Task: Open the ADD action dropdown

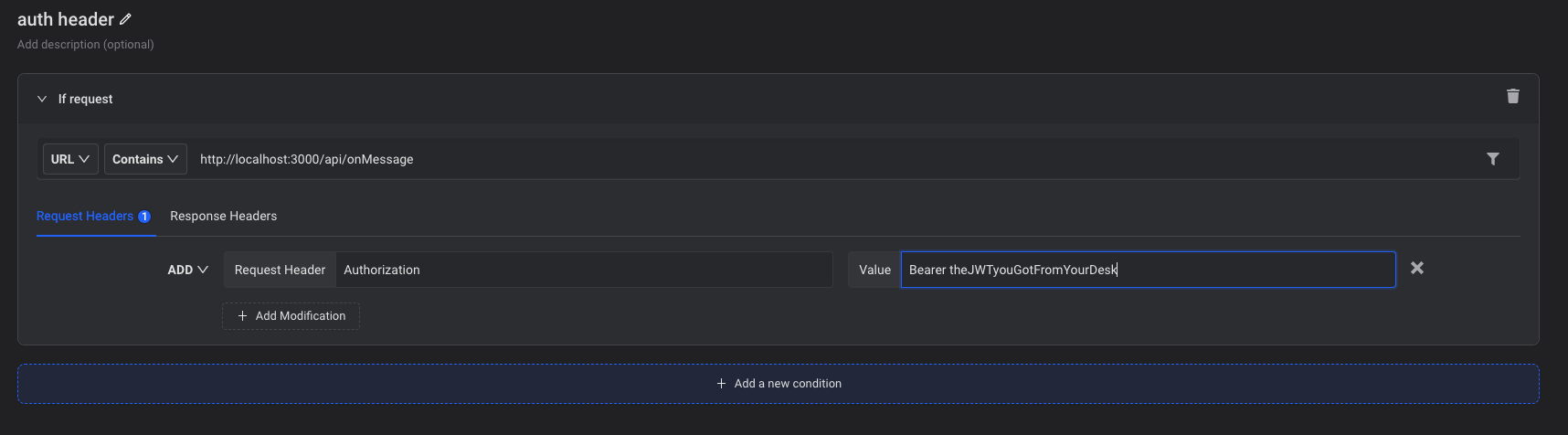Action: [187, 270]
